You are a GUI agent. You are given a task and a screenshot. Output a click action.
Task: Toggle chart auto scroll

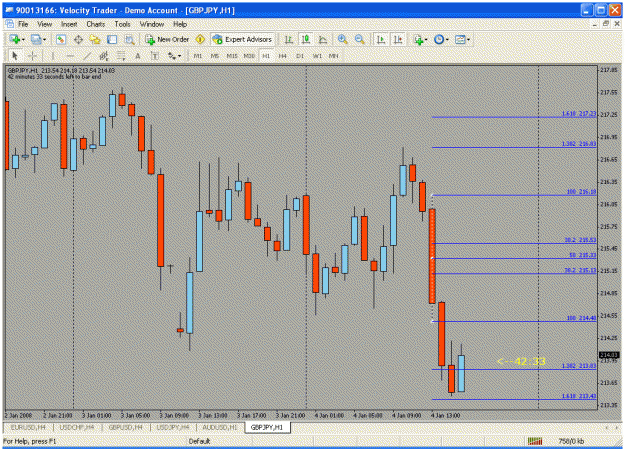pyautogui.click(x=381, y=39)
